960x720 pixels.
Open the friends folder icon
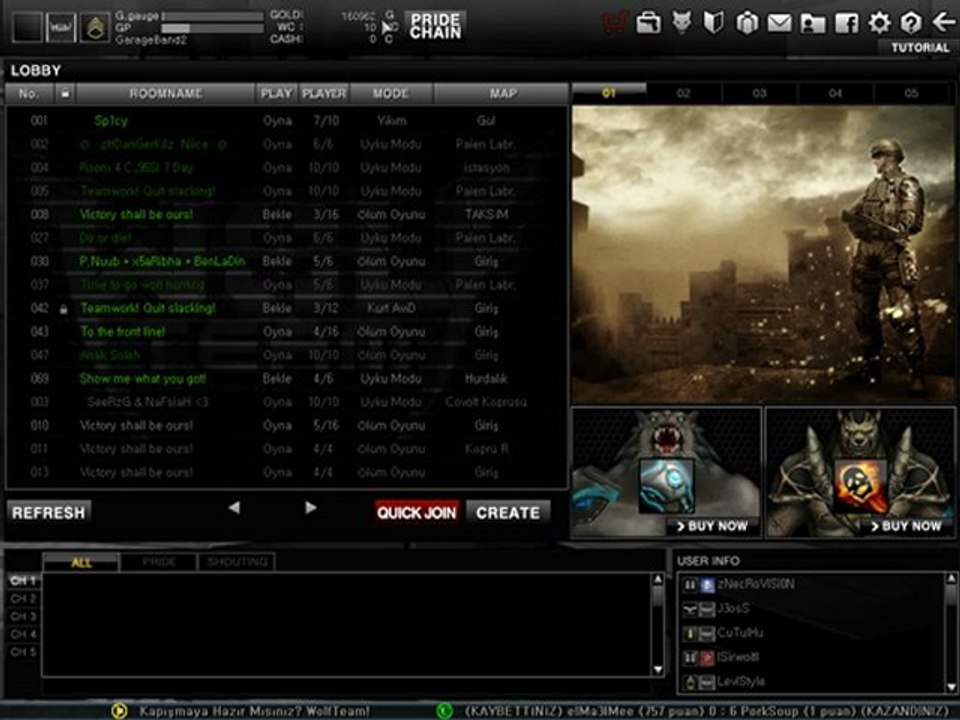(x=813, y=24)
